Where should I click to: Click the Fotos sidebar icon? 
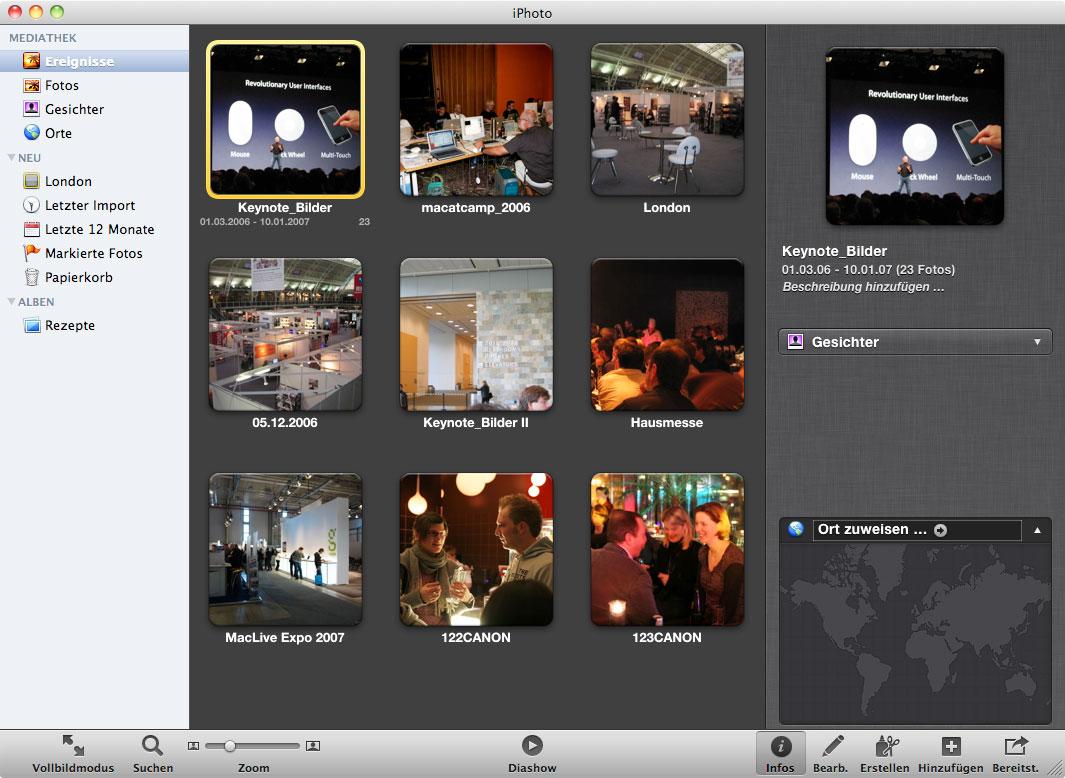tap(31, 85)
